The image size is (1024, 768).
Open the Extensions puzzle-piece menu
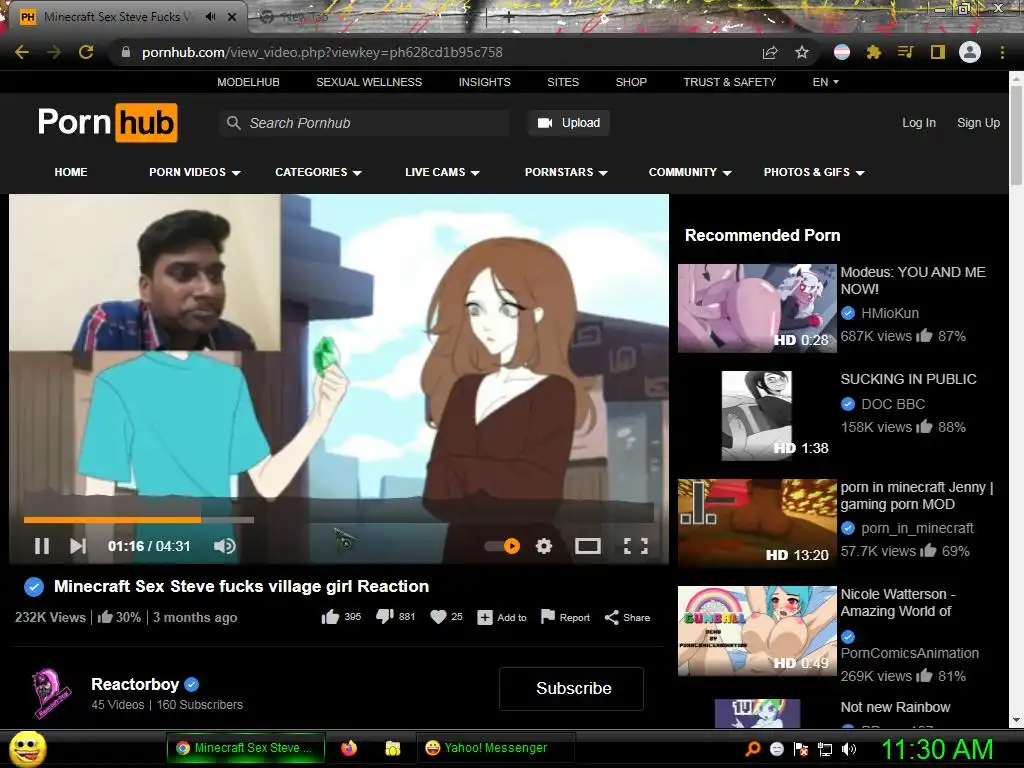coord(874,52)
